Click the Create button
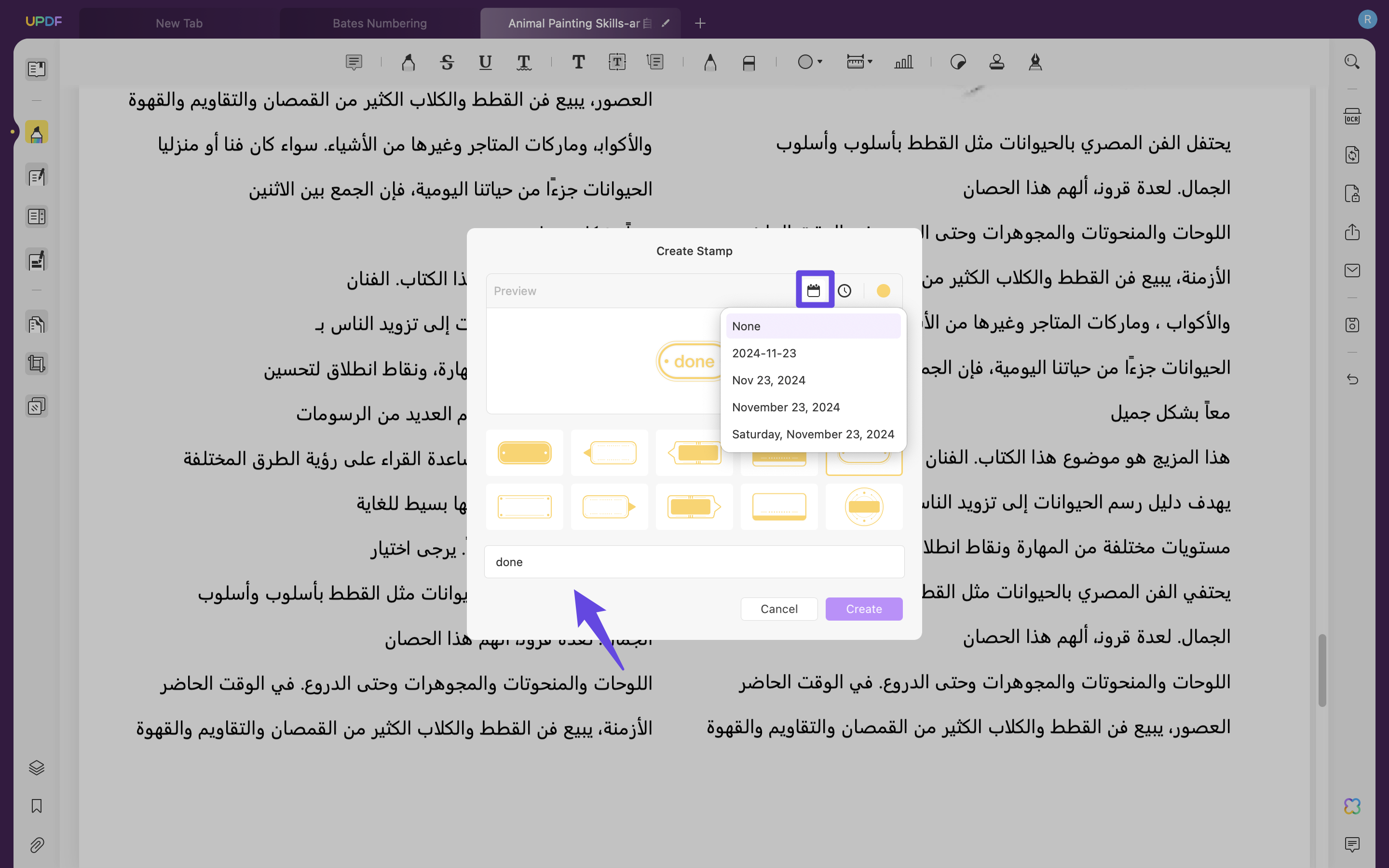The height and width of the screenshot is (868, 1389). 864,609
